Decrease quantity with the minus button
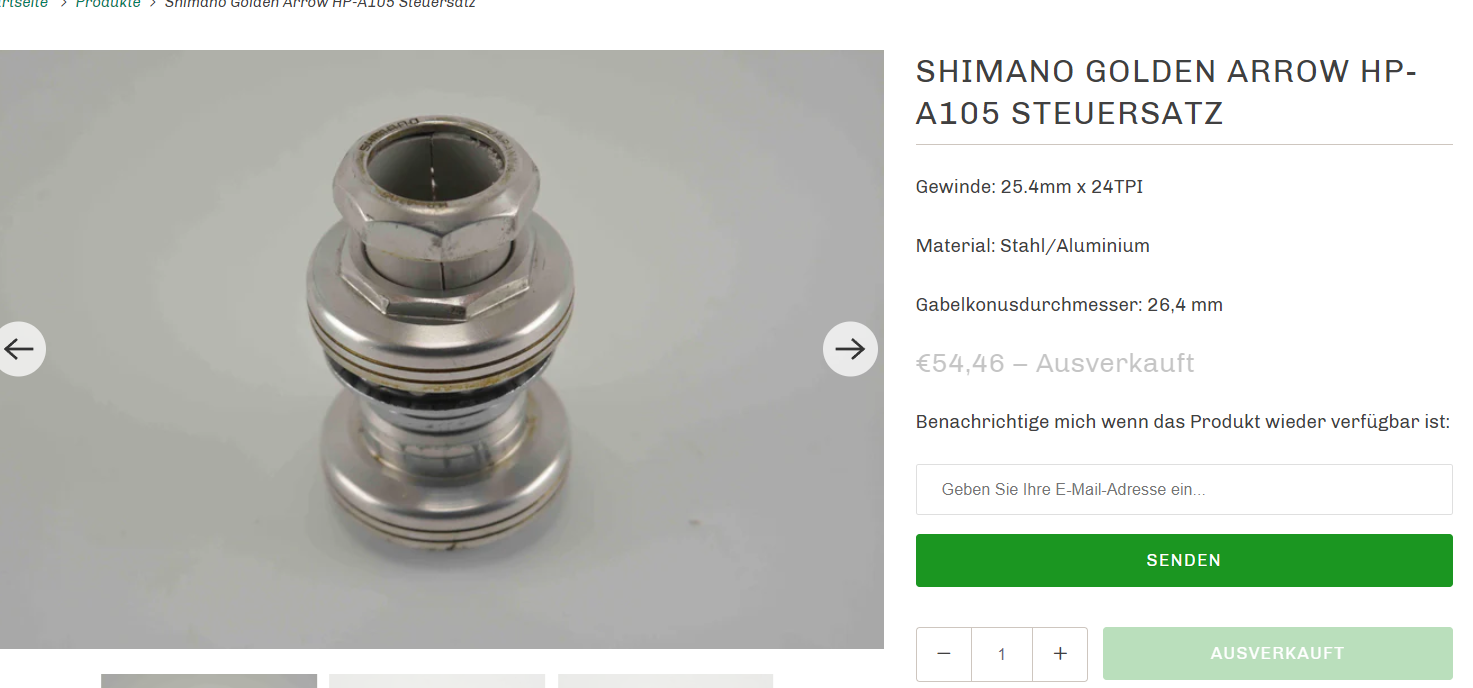This screenshot has height=688, width=1473. coord(944,654)
